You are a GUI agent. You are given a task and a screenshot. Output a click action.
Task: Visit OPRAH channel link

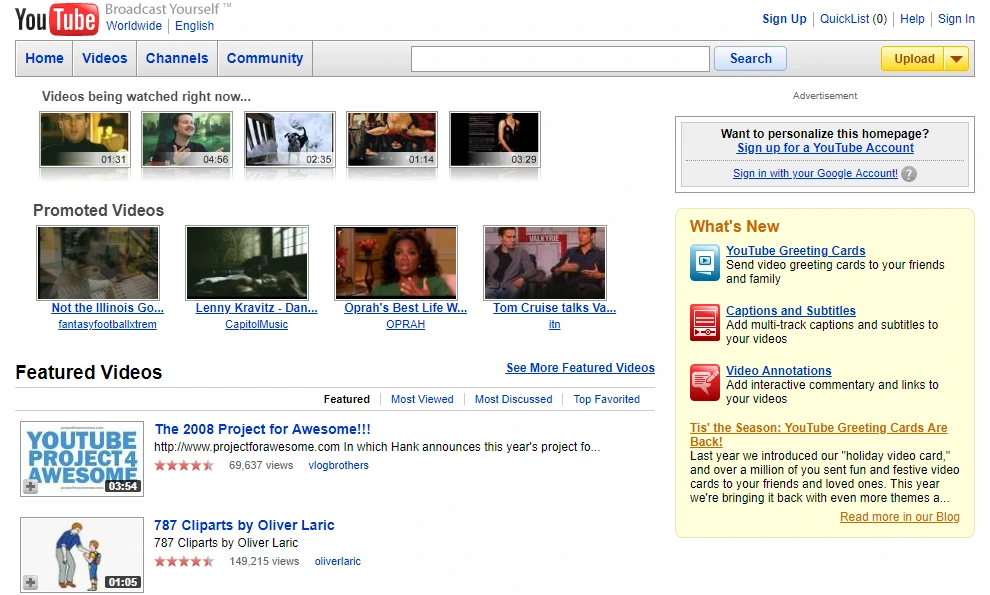(405, 324)
